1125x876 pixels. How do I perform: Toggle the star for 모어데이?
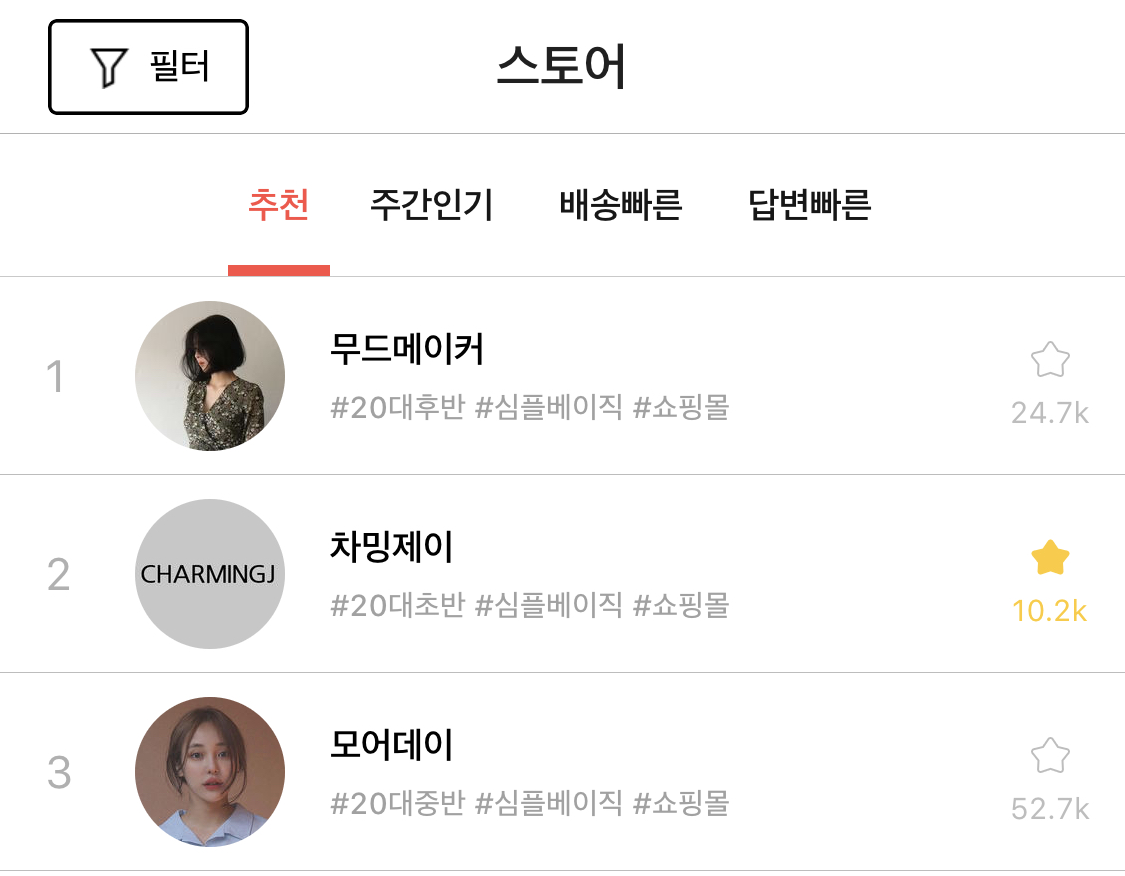[1049, 756]
